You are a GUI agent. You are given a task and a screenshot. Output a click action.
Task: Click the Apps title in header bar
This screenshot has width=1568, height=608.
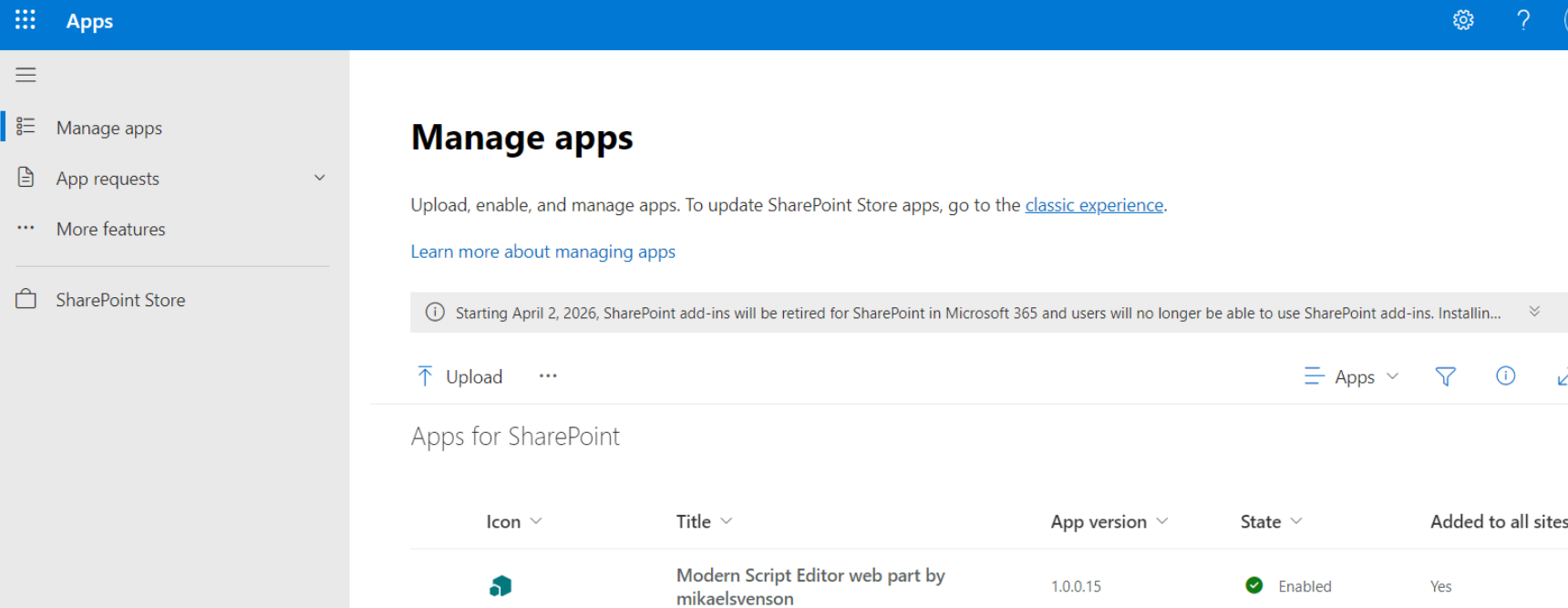(89, 21)
